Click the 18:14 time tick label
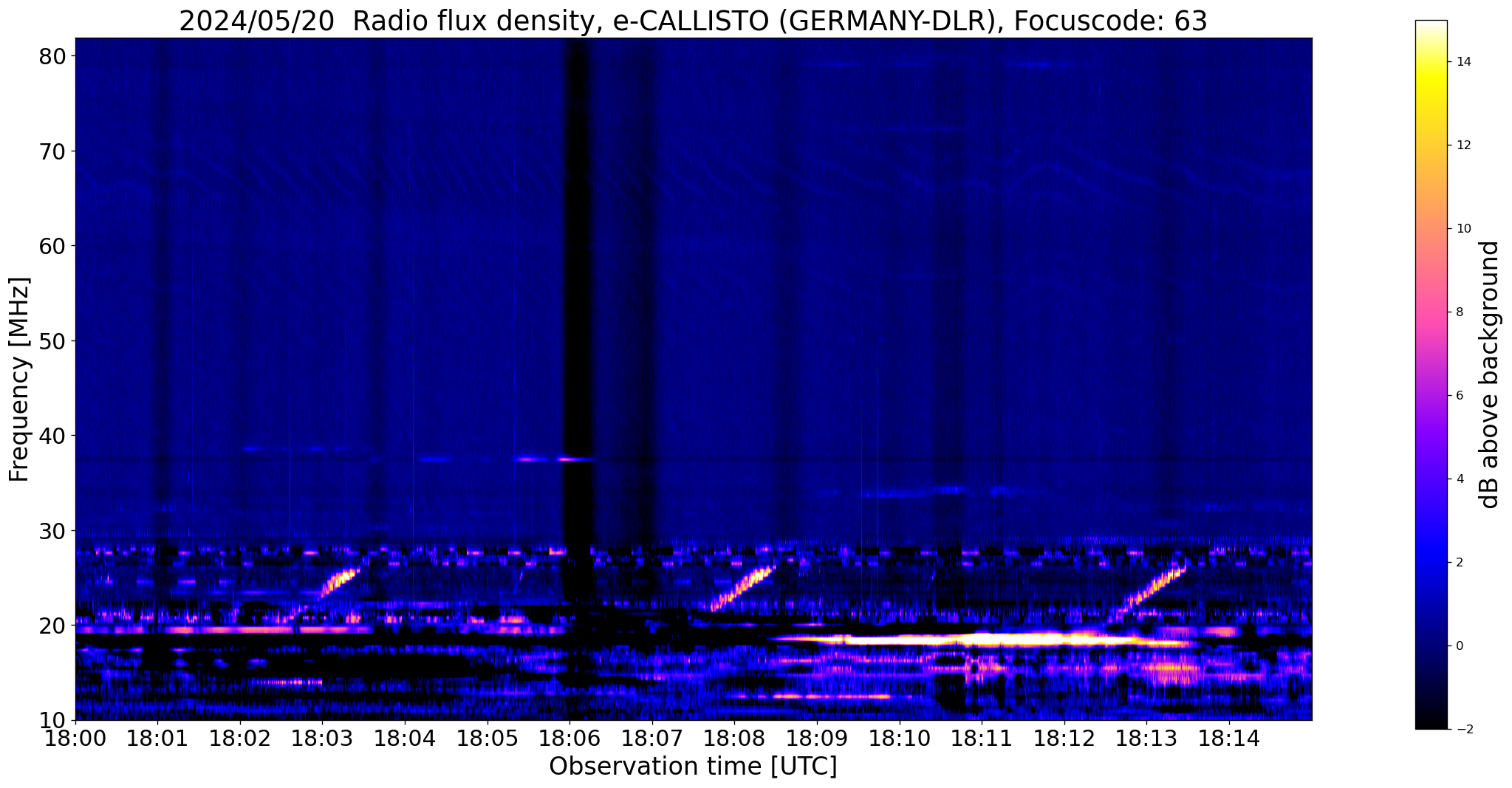The width and height of the screenshot is (1512, 788). pyautogui.click(x=1229, y=738)
